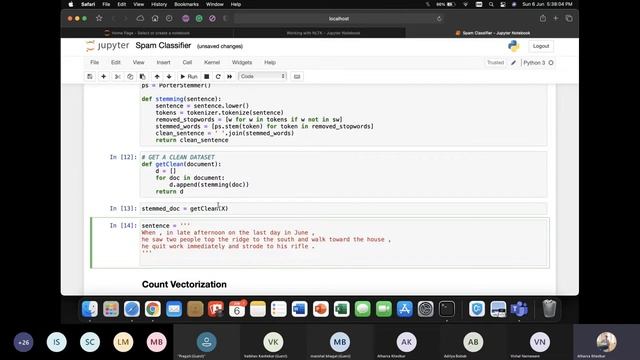
Task: Click the Python 3 kernel indicator
Action: tap(538, 63)
